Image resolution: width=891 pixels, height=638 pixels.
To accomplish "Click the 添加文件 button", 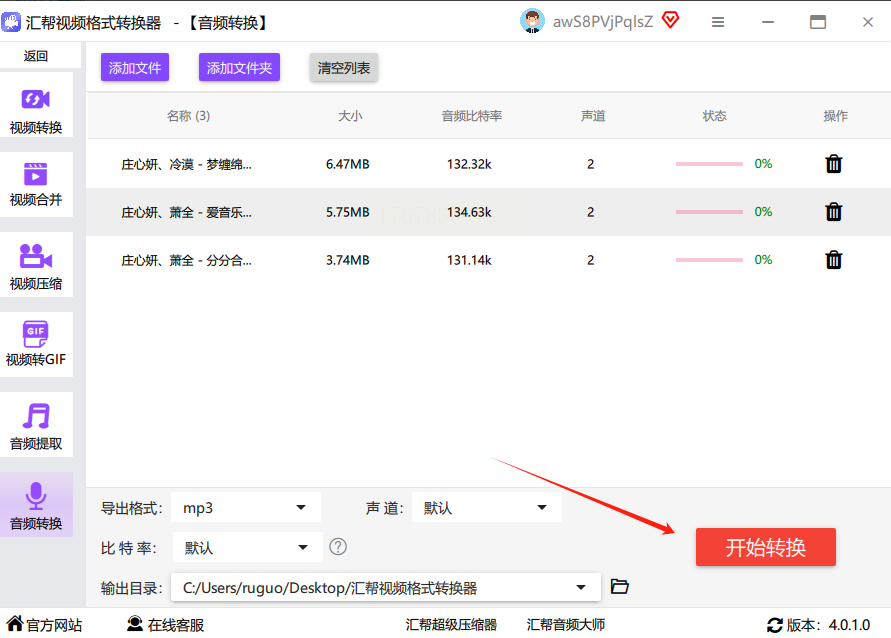I will 135,68.
